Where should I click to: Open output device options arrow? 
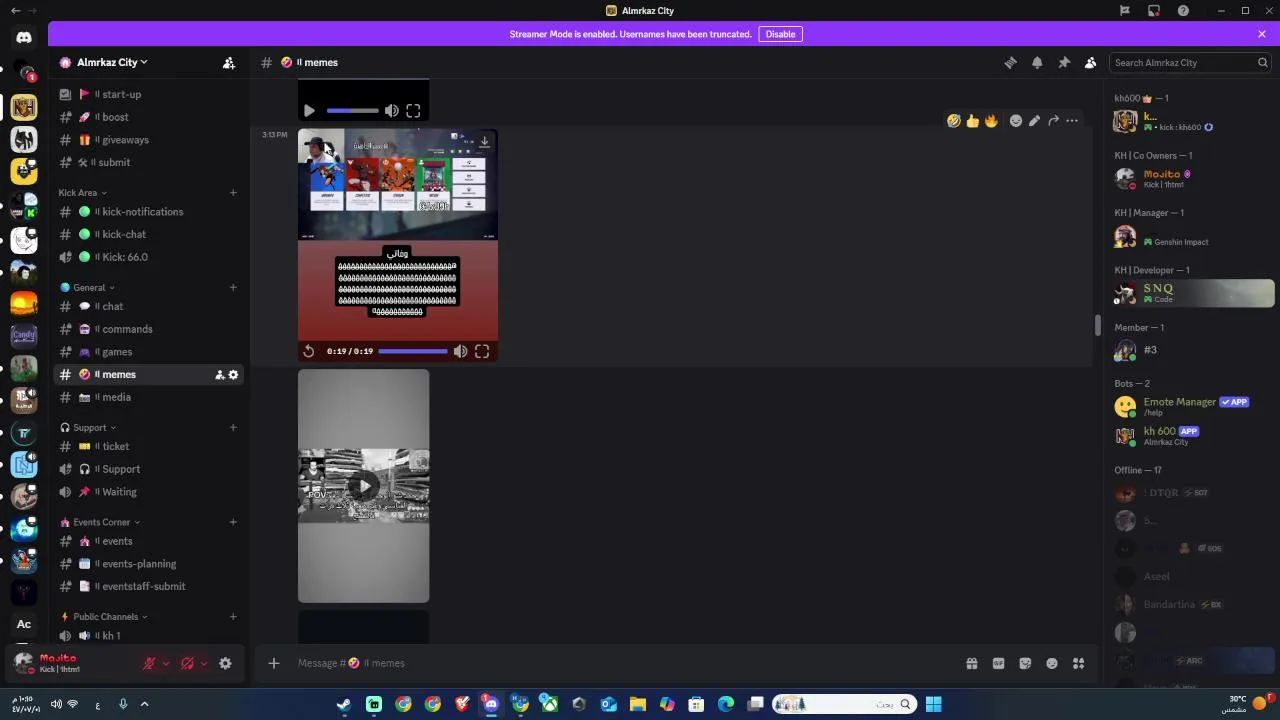pos(204,663)
